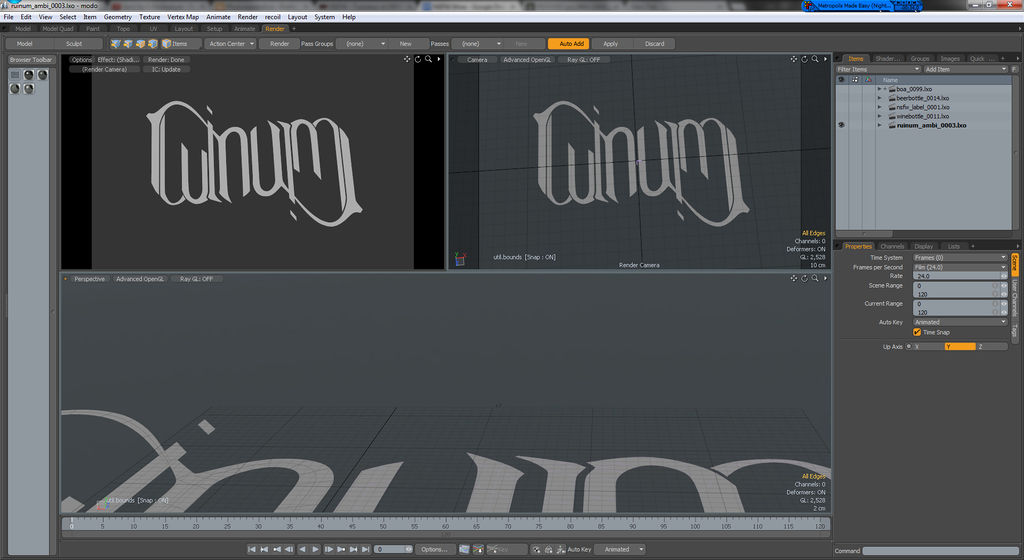Click the Discard button
Image resolution: width=1024 pixels, height=560 pixels.
click(x=654, y=44)
